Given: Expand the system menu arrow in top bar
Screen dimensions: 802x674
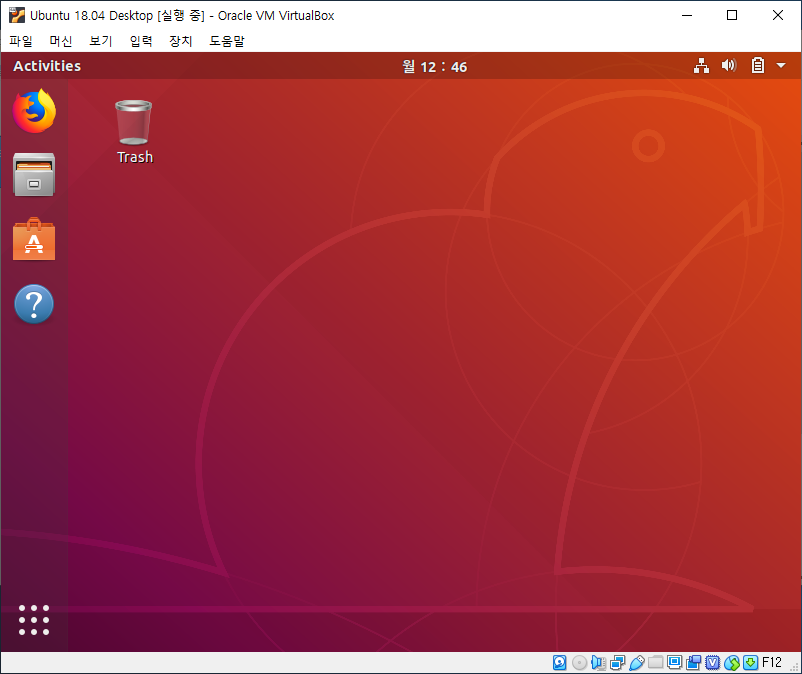Looking at the screenshot, I should [781, 65].
